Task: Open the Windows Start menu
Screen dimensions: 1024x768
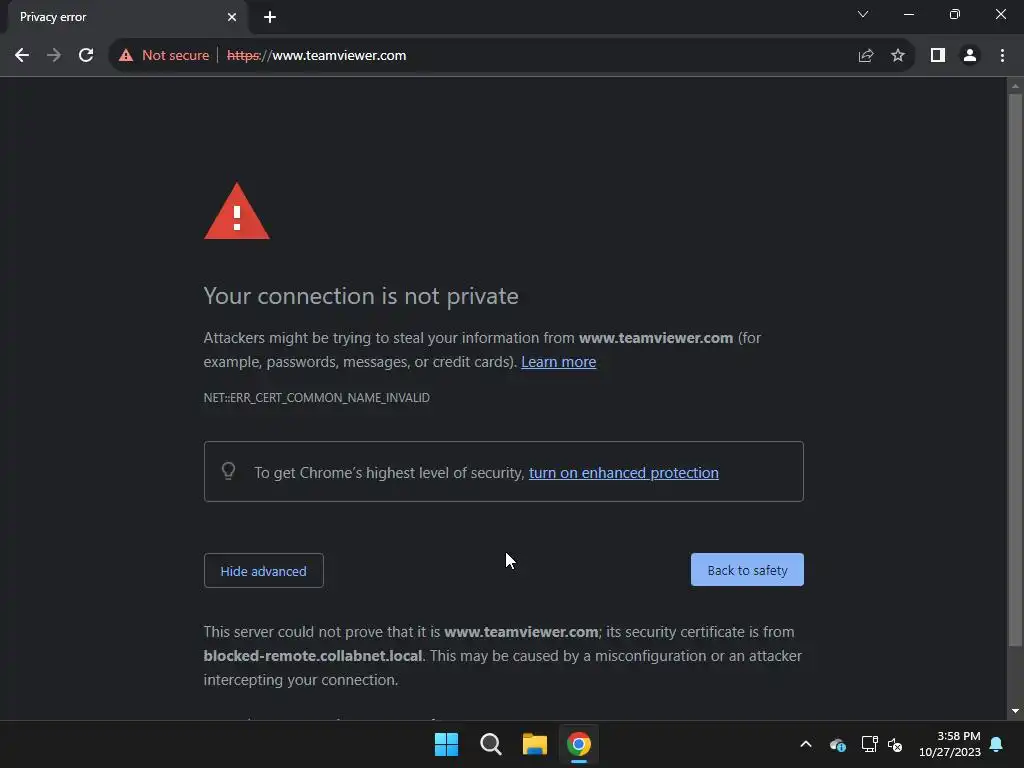Action: pos(447,744)
